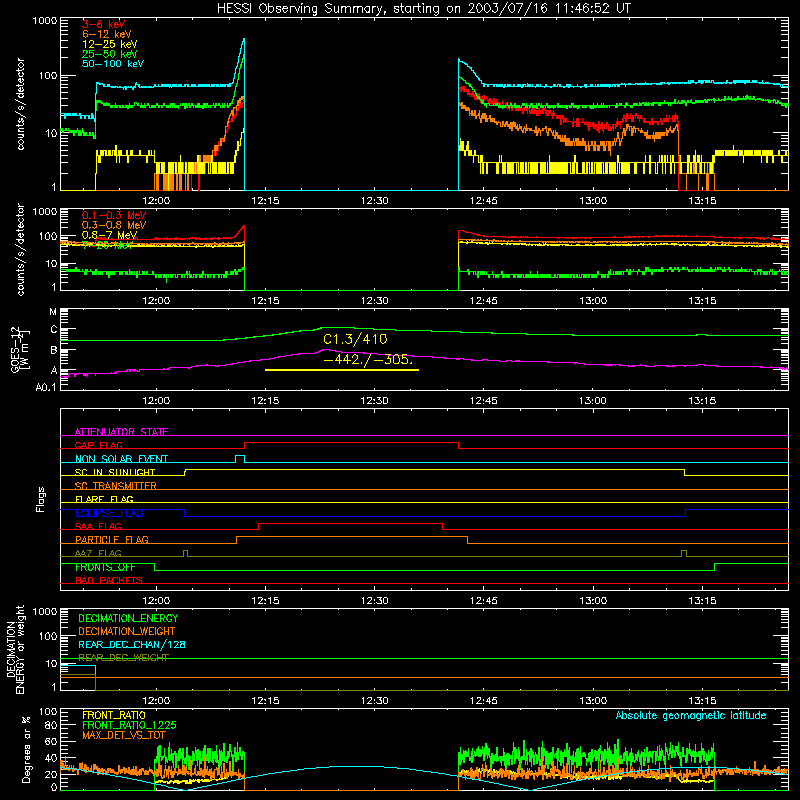Select the FLARE_FLAG label
The width and height of the screenshot is (800, 800).
click(x=104, y=499)
